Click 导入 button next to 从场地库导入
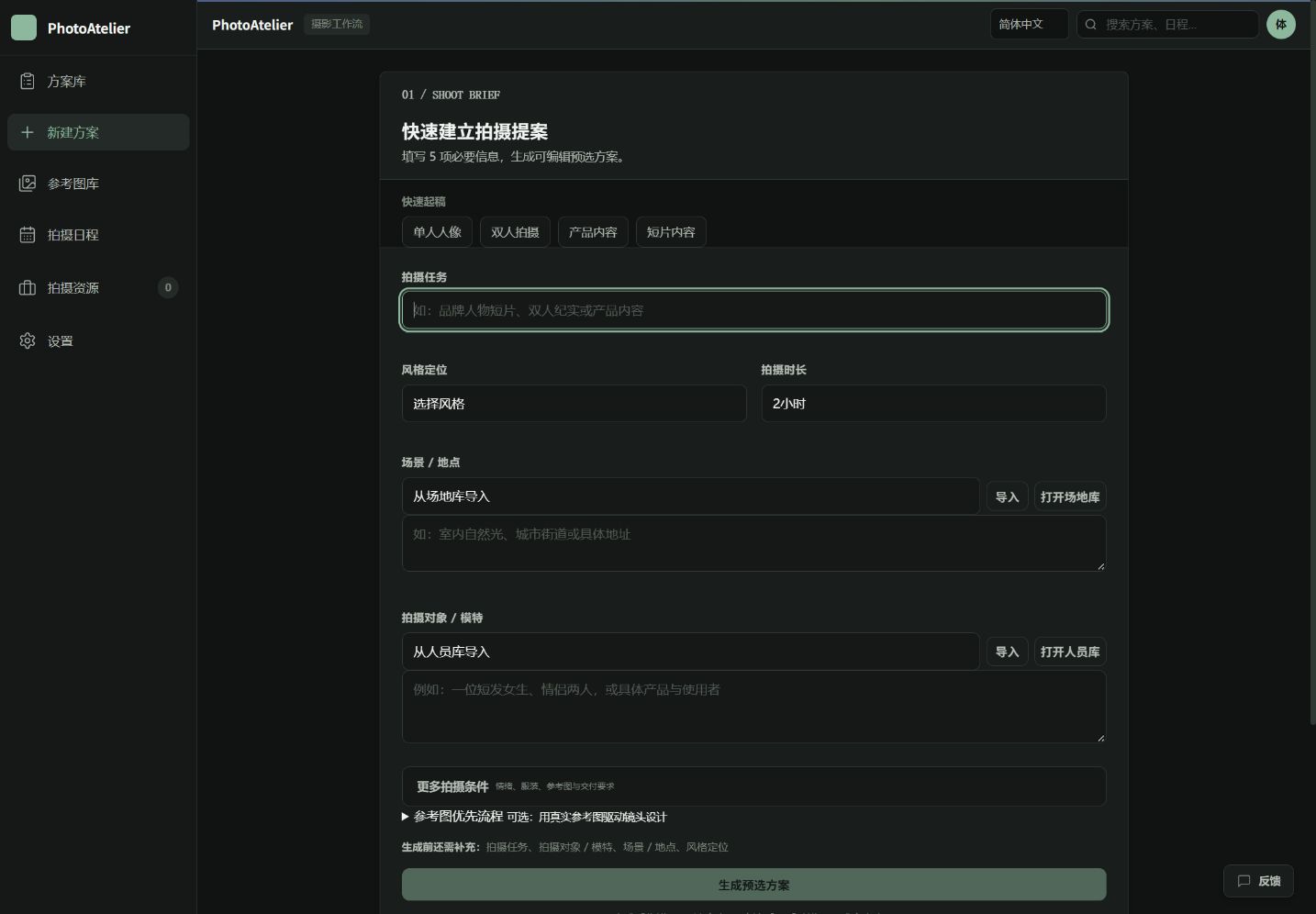The width and height of the screenshot is (1316, 914). point(1007,497)
